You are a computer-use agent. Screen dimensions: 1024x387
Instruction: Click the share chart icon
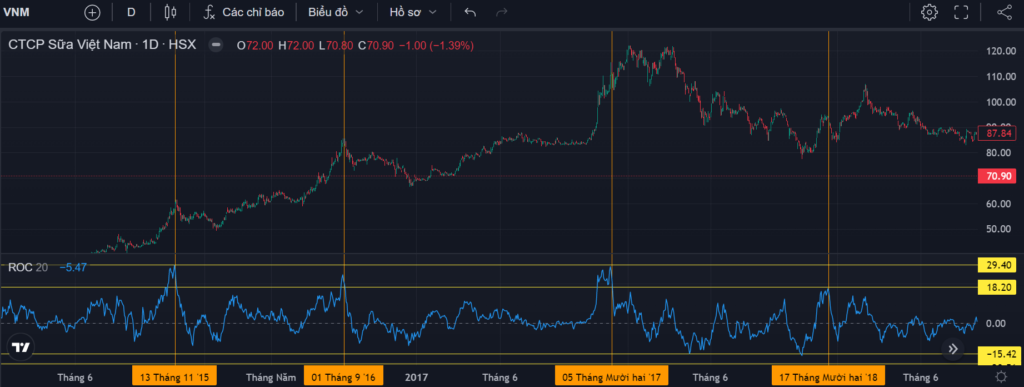click(x=1004, y=12)
